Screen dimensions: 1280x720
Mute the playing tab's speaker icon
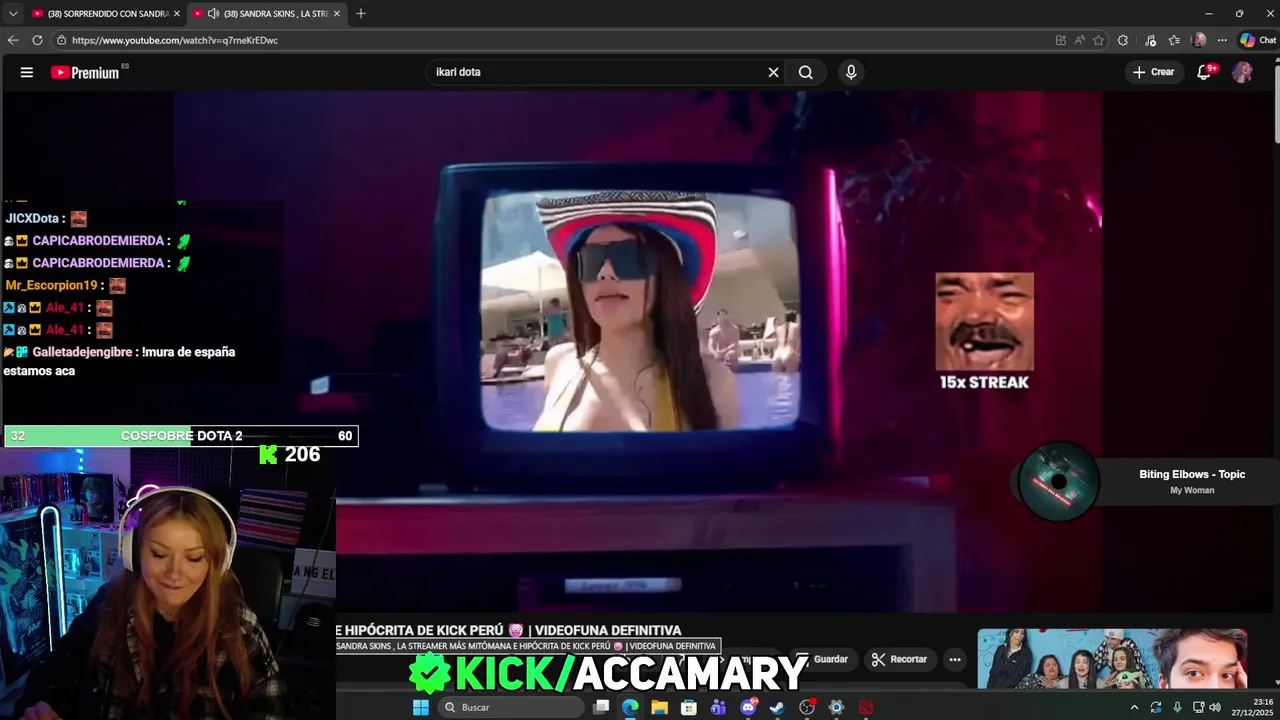[213, 14]
